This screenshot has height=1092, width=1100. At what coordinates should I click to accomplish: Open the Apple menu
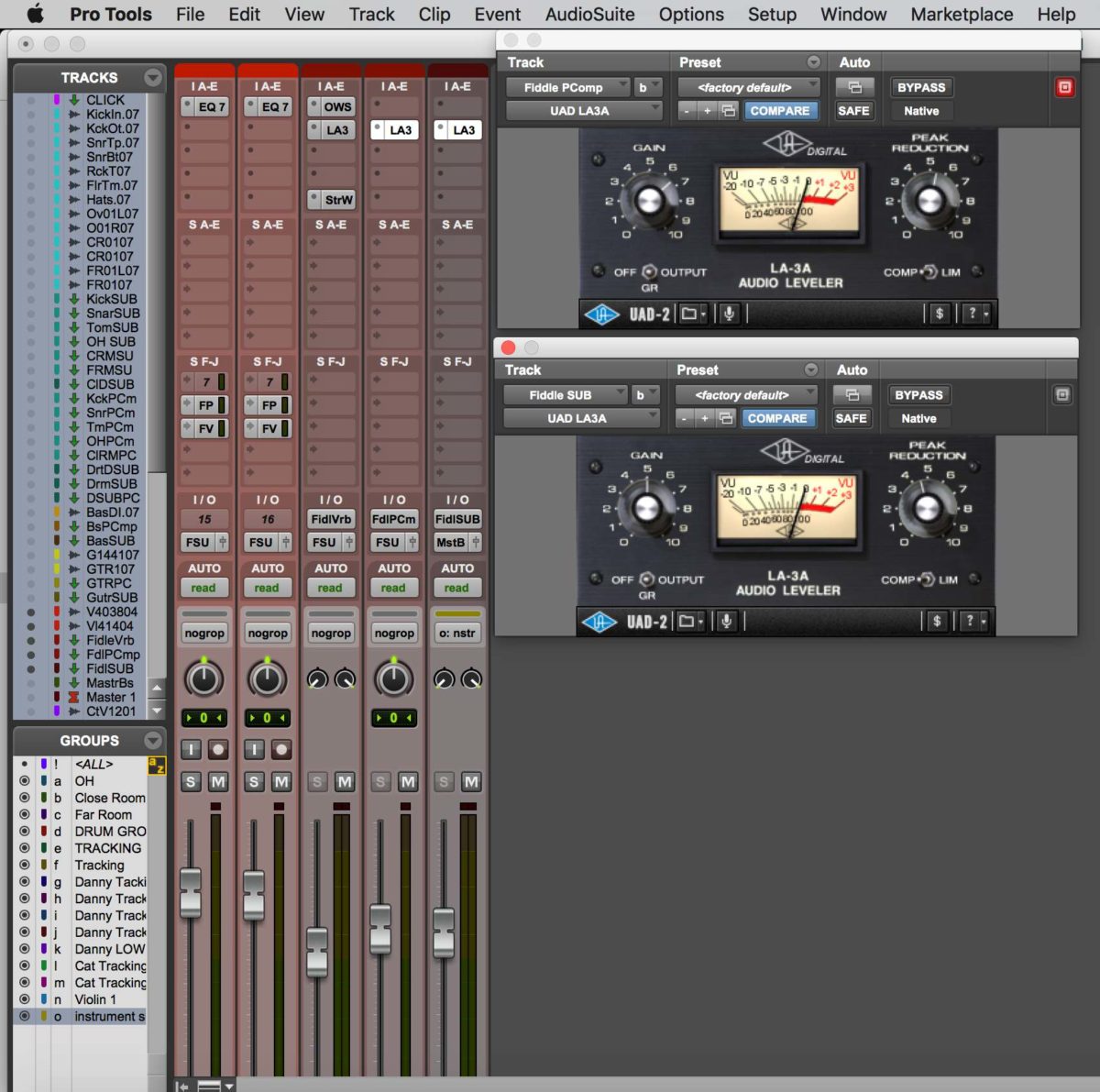pyautogui.click(x=36, y=14)
